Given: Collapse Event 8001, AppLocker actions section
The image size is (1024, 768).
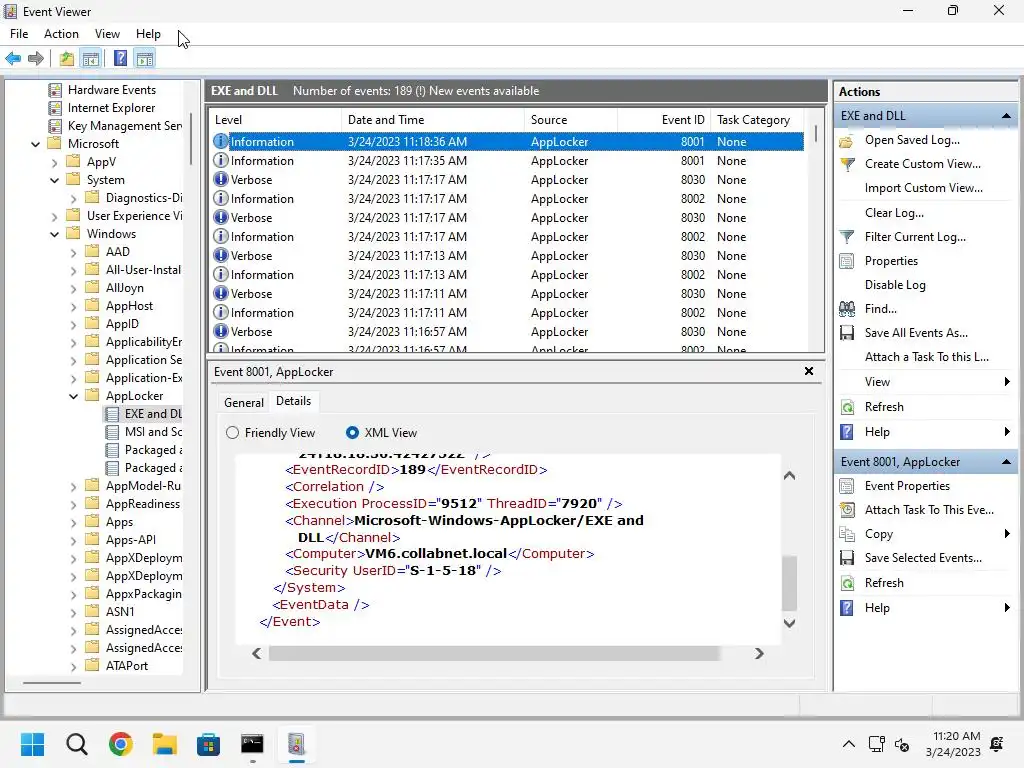Looking at the screenshot, I should tap(1006, 462).
